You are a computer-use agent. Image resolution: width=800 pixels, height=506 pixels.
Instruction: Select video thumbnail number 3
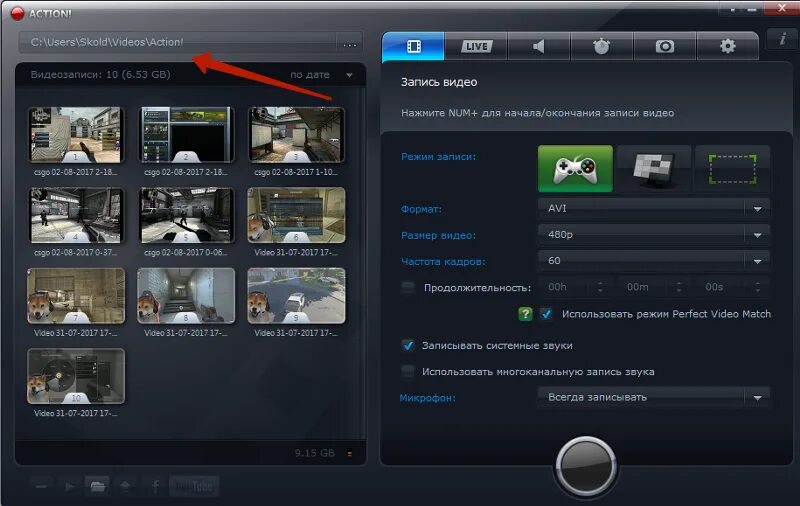296,135
